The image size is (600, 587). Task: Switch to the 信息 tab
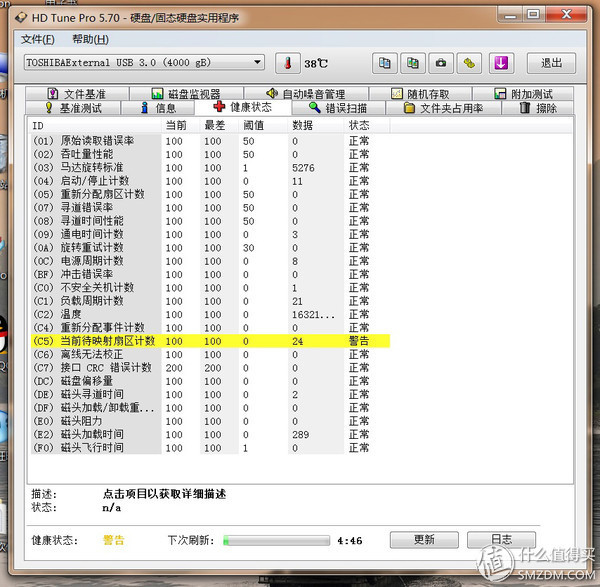click(158, 108)
